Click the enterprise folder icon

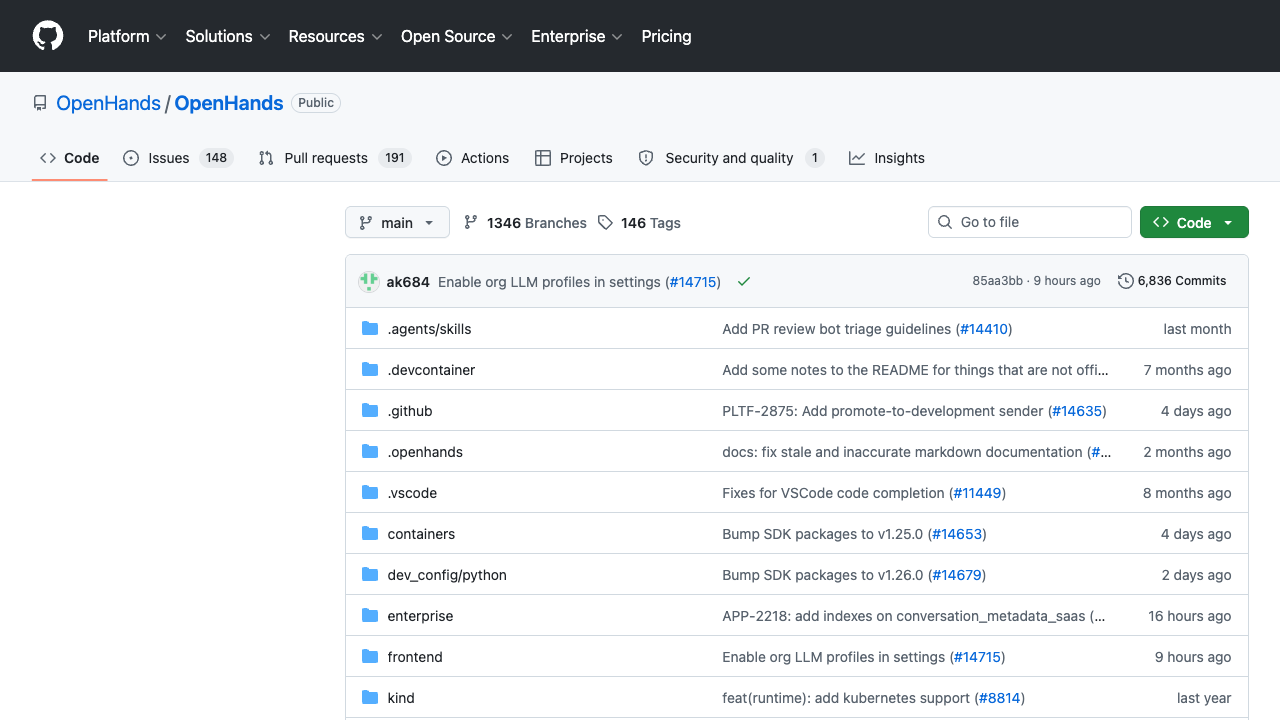[x=370, y=616]
